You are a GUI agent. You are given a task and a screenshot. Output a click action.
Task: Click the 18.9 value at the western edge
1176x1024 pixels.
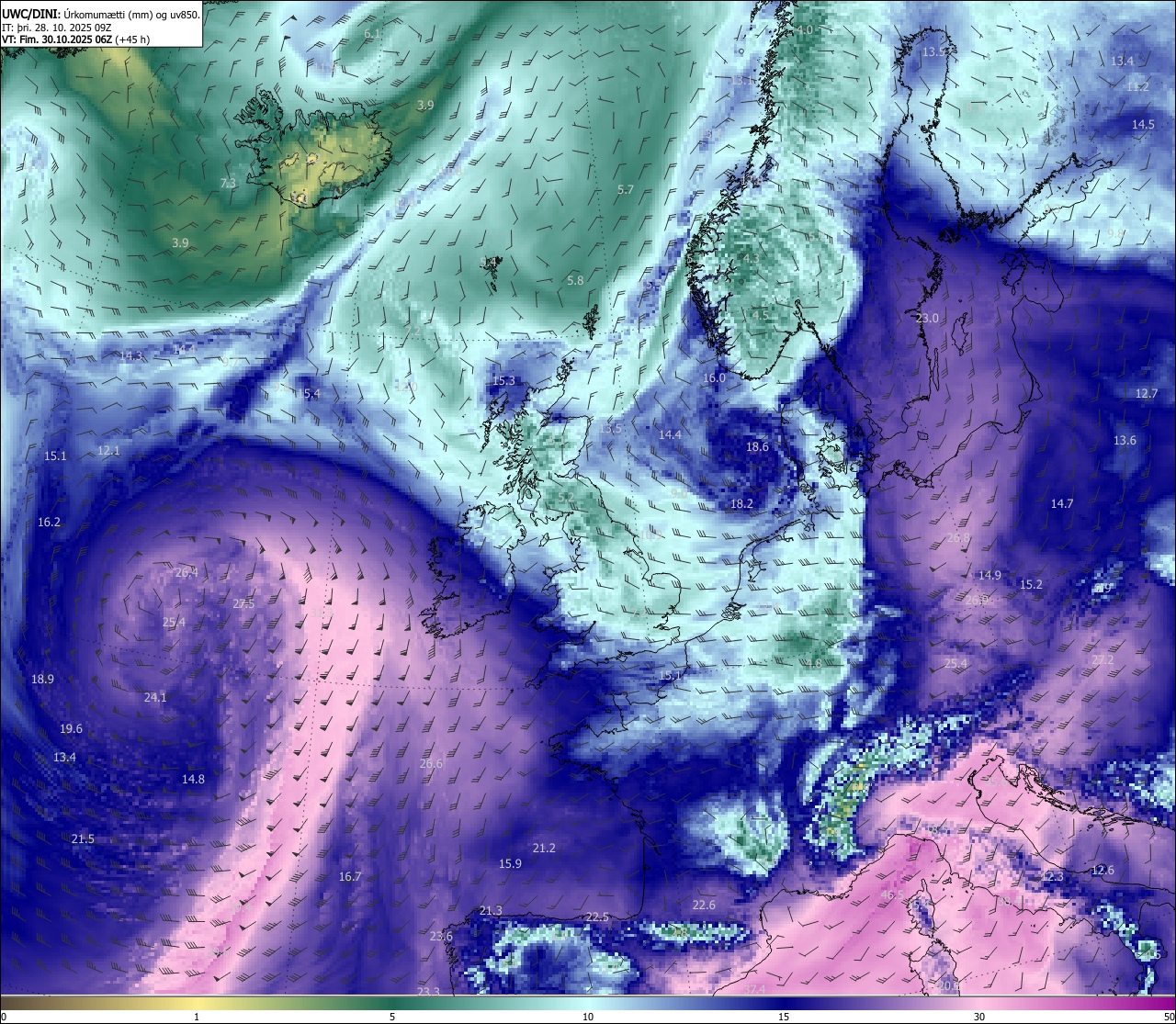42,680
